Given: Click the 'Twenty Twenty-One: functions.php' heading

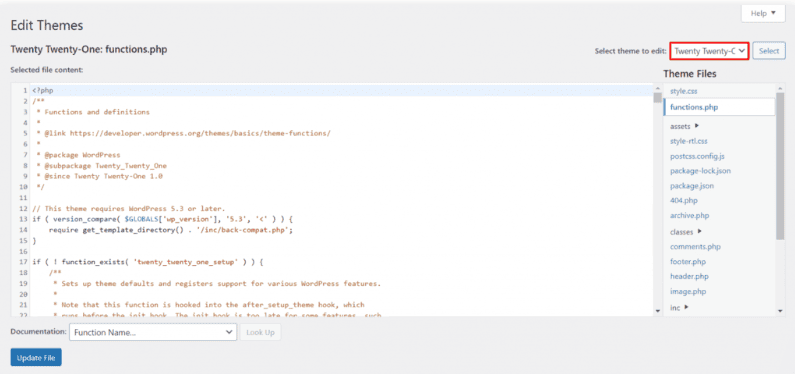Looking at the screenshot, I should pos(89,50).
